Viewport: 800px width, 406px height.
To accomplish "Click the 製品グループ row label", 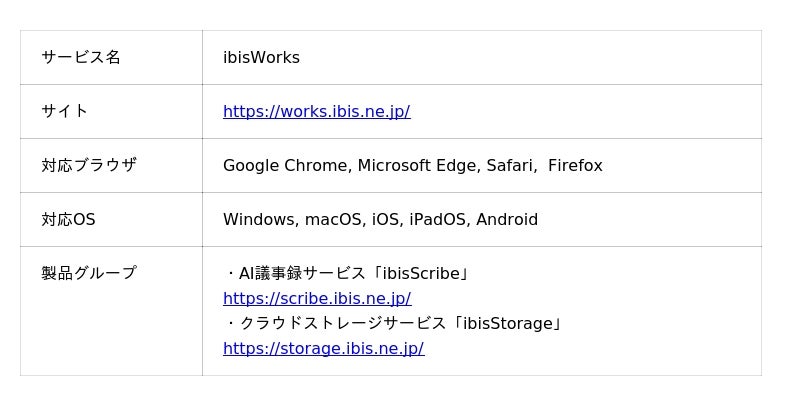I will click(x=89, y=273).
